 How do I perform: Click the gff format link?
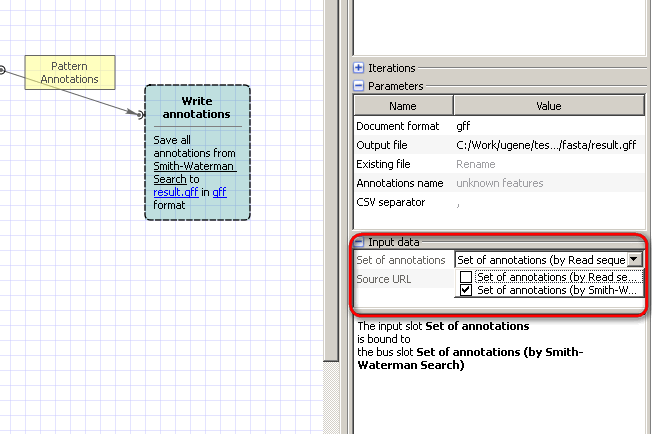[x=219, y=192]
